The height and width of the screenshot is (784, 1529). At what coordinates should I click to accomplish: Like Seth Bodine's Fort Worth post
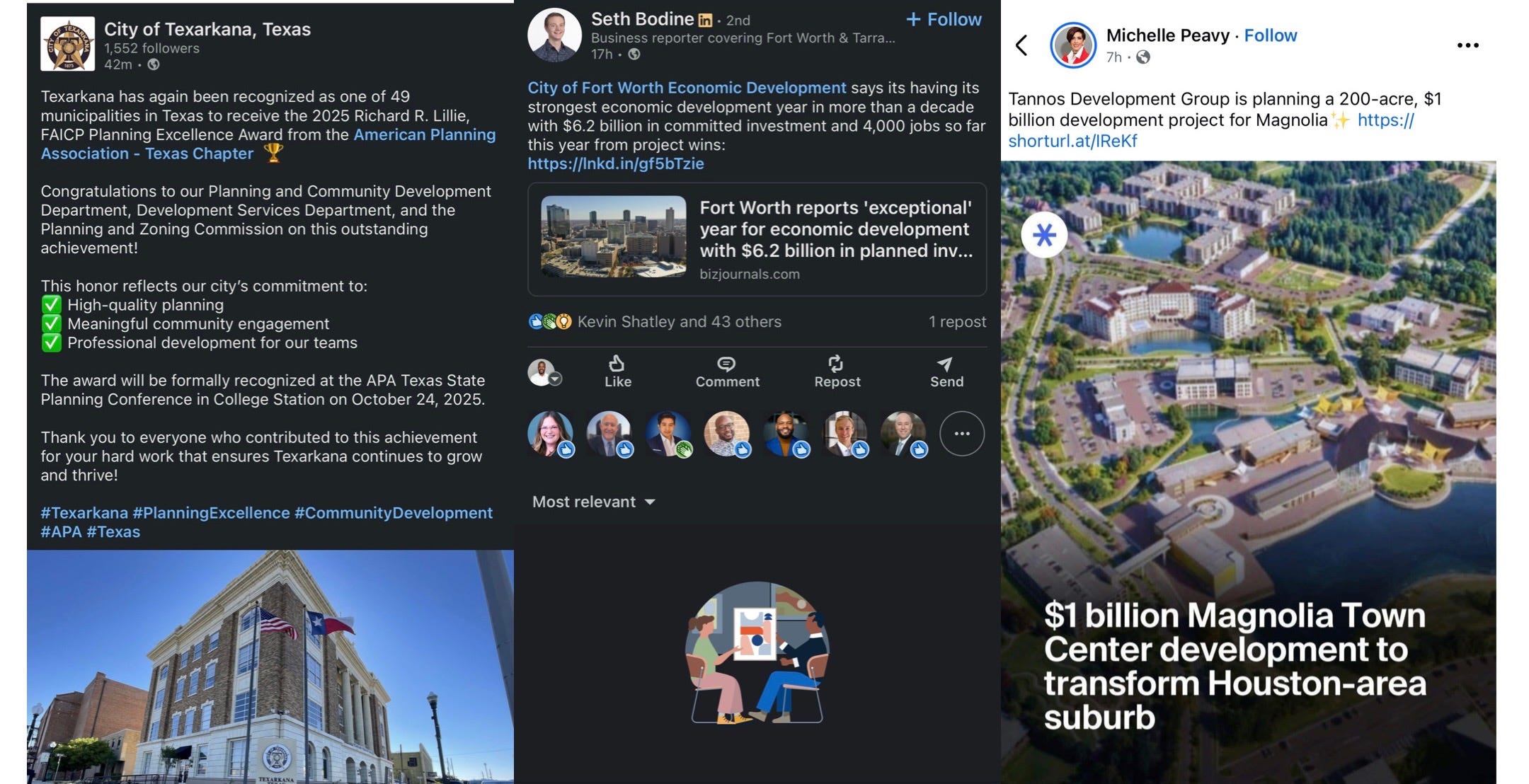[x=617, y=371]
